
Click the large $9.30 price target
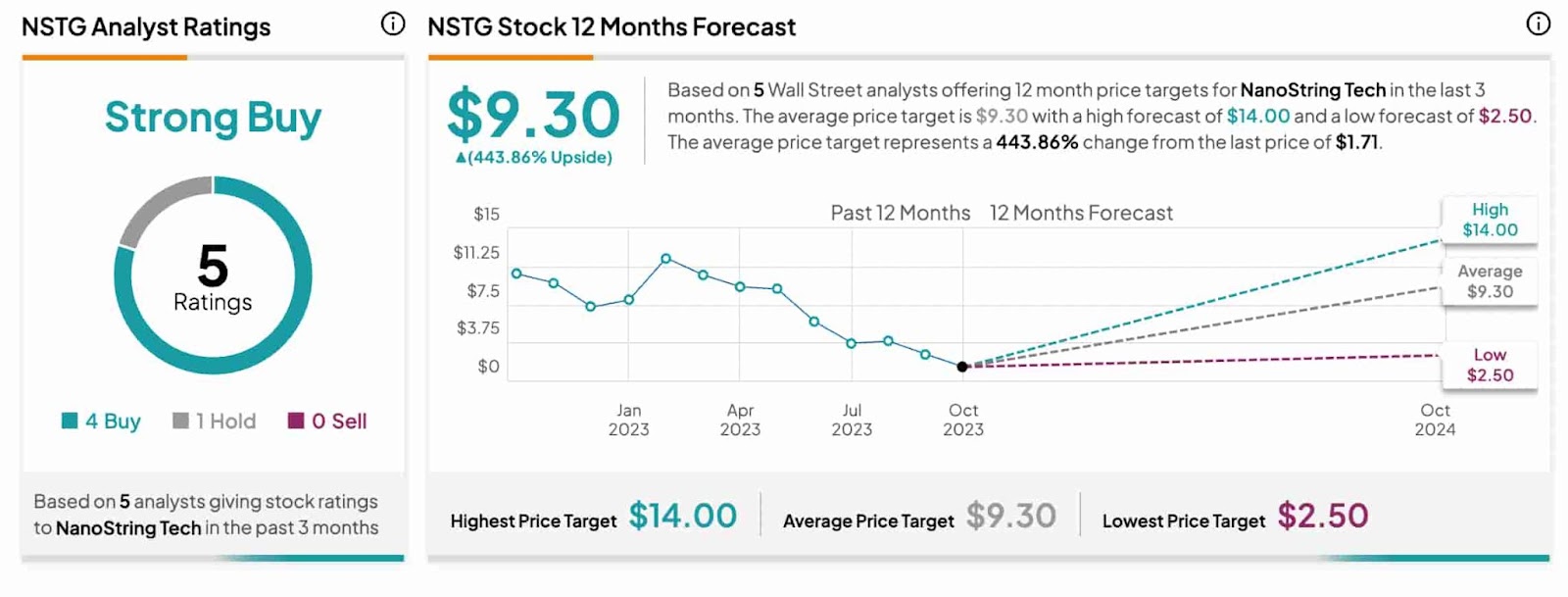(533, 115)
